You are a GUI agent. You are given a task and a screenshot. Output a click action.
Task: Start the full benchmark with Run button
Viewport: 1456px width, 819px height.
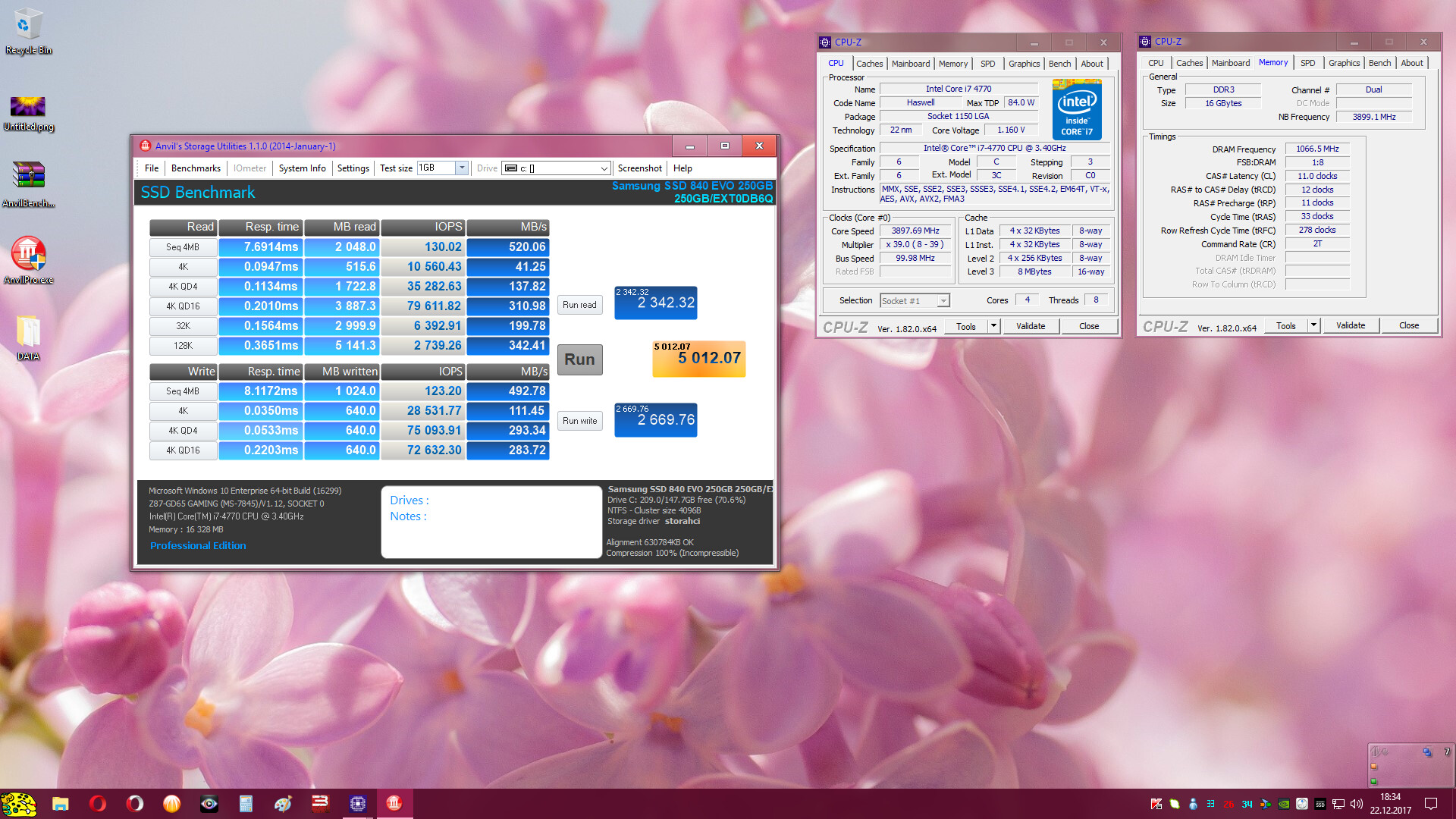579,359
